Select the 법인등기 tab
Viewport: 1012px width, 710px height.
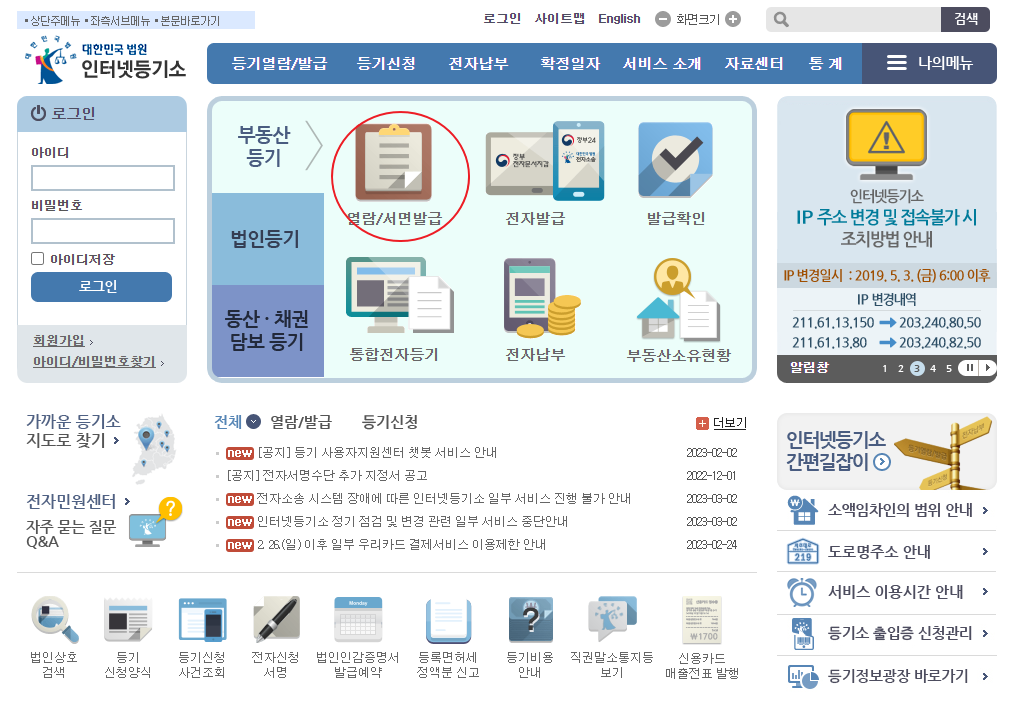(x=267, y=239)
